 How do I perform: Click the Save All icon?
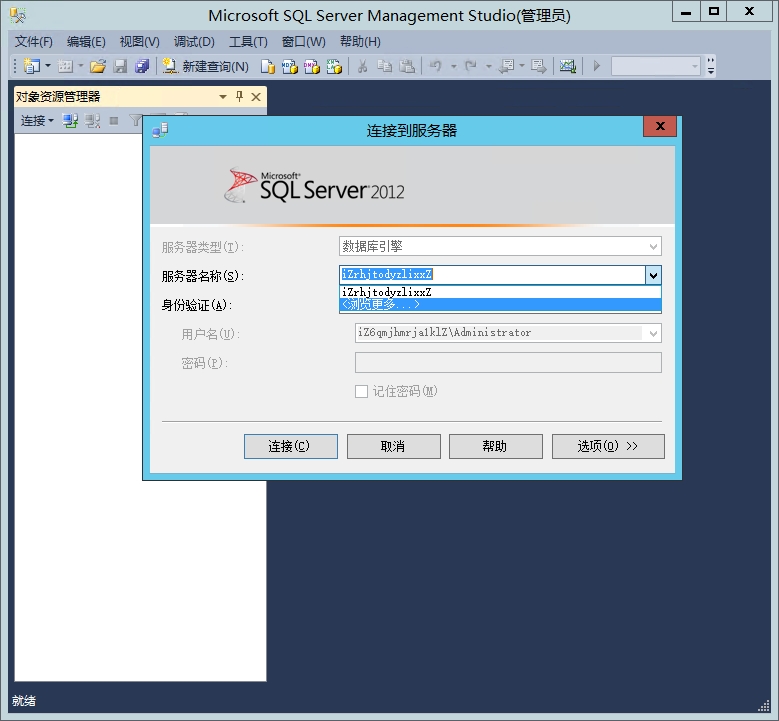[142, 66]
